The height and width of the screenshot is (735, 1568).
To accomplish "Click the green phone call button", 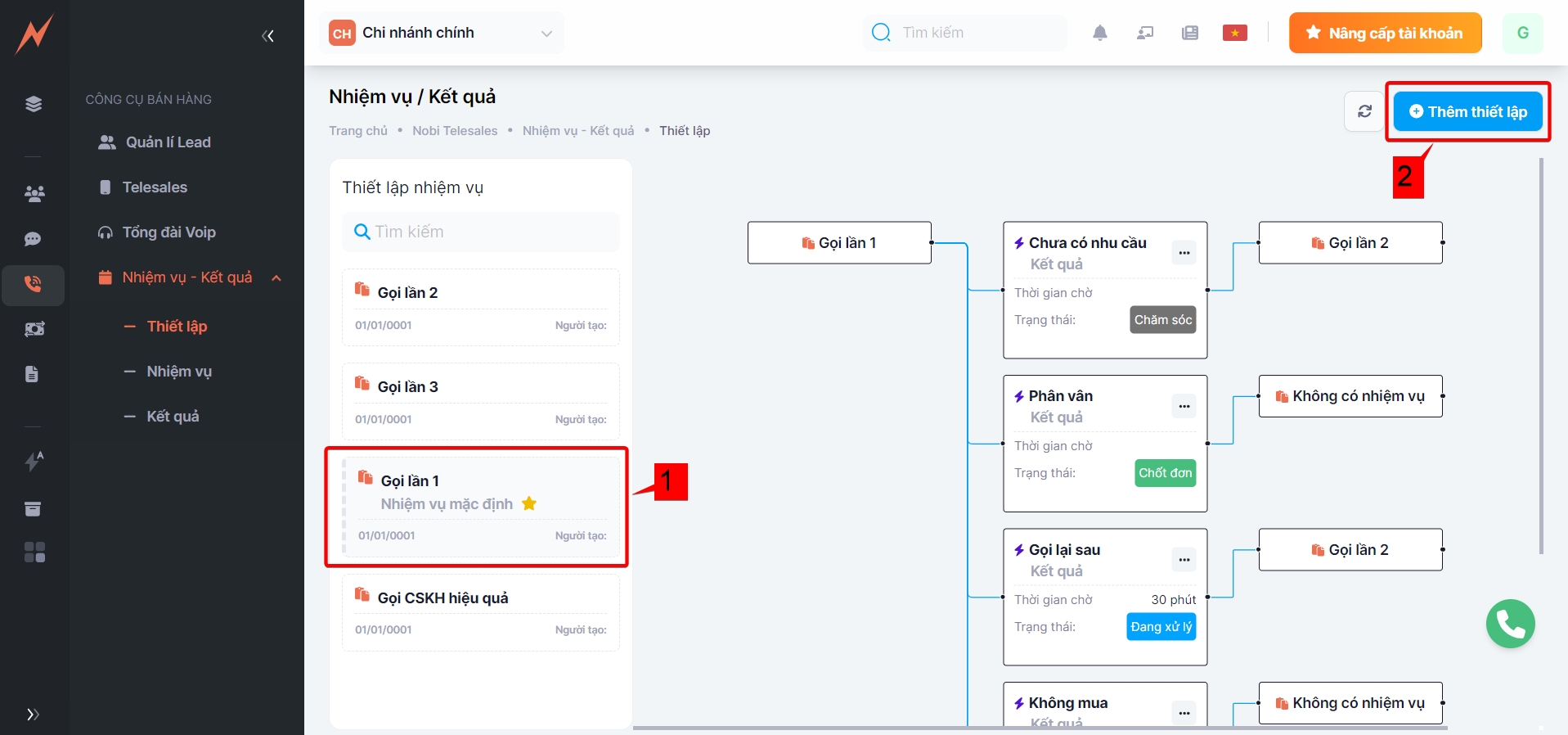I will point(1510,624).
